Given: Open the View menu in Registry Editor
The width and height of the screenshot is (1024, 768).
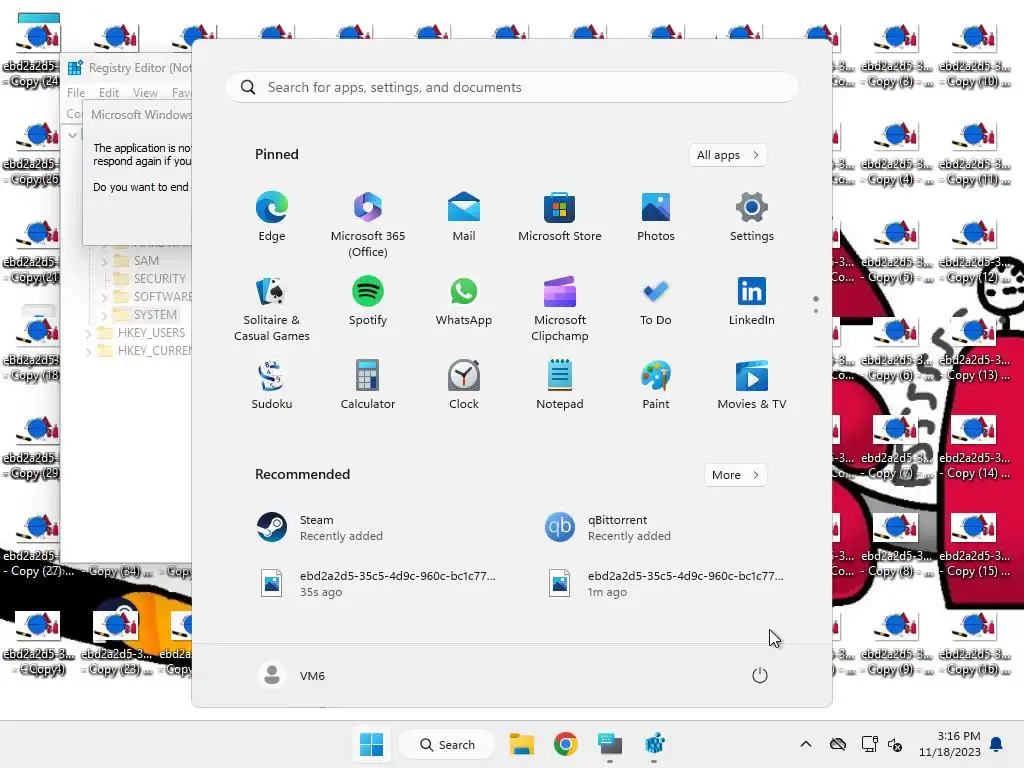Looking at the screenshot, I should click(146, 93).
